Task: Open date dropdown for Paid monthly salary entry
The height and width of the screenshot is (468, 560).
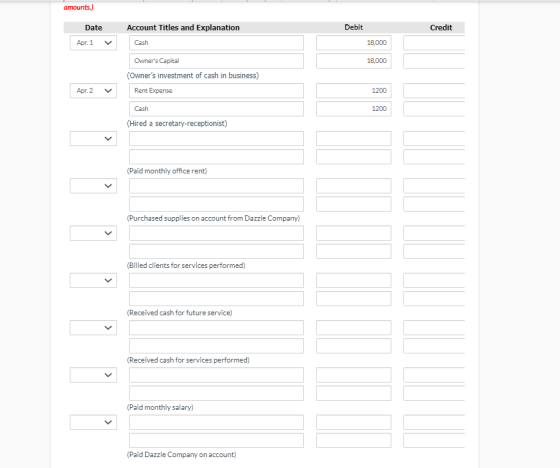Action: tap(93, 375)
